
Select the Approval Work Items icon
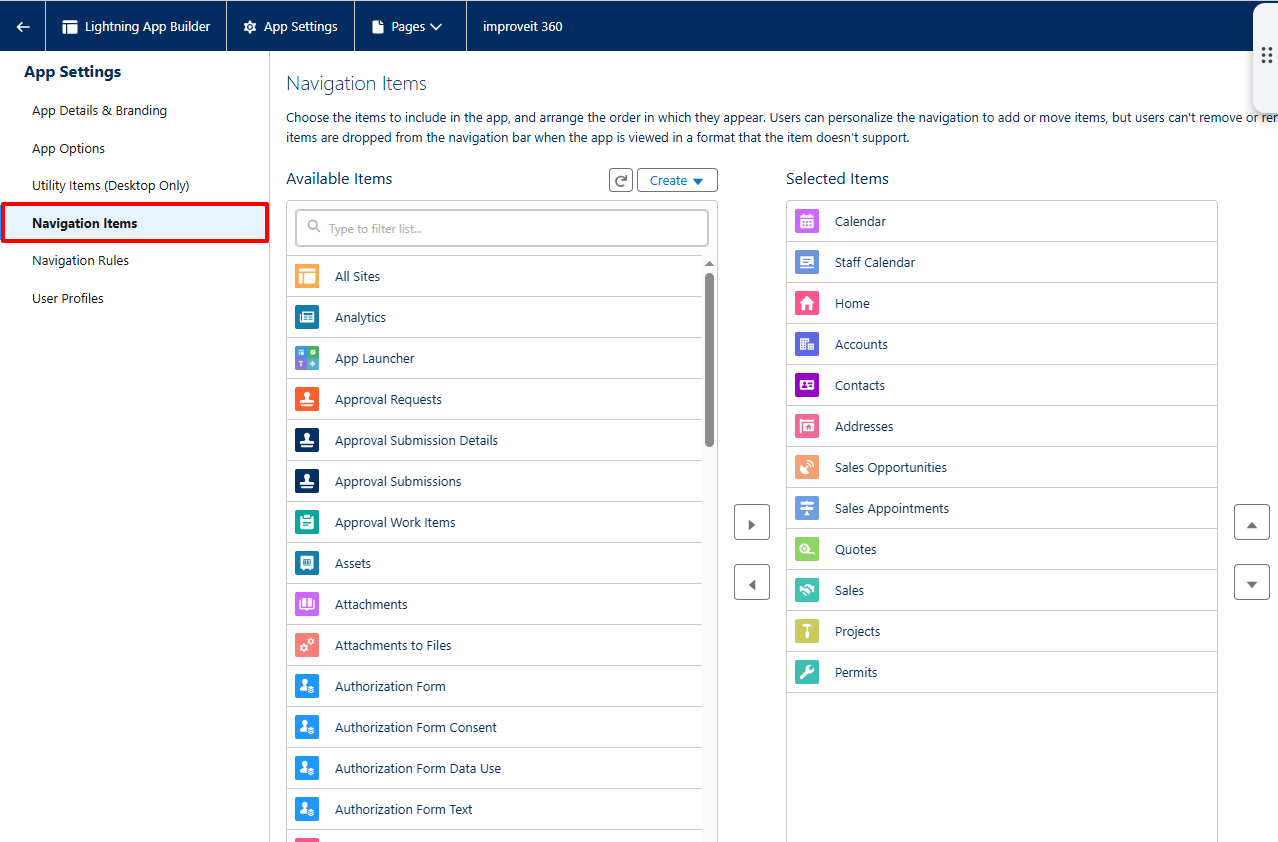(307, 522)
